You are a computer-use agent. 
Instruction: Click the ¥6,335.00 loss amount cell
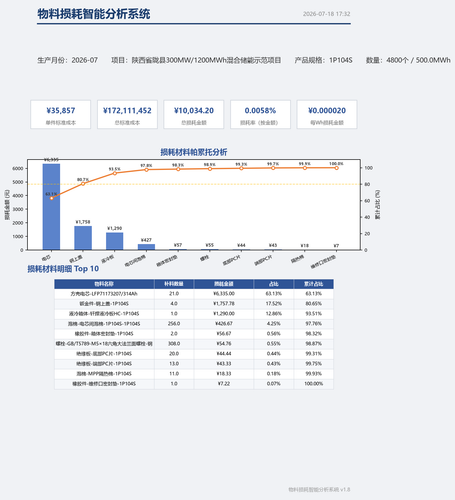click(x=224, y=294)
